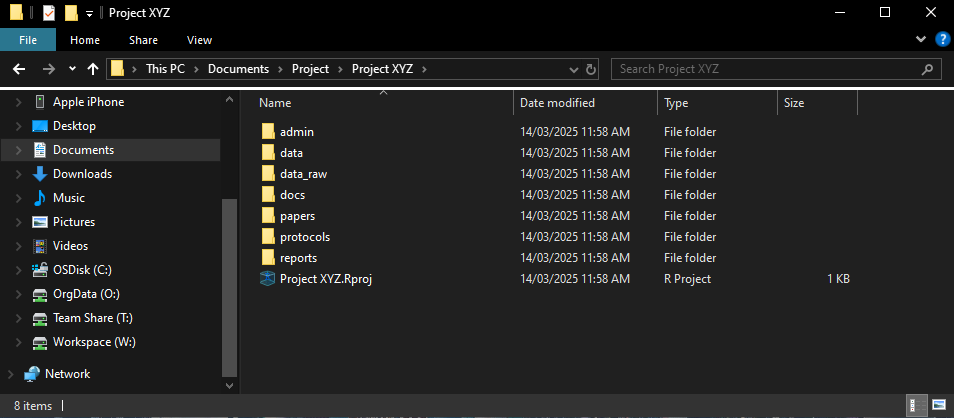Refresh the Project XYZ folder view

(590, 69)
